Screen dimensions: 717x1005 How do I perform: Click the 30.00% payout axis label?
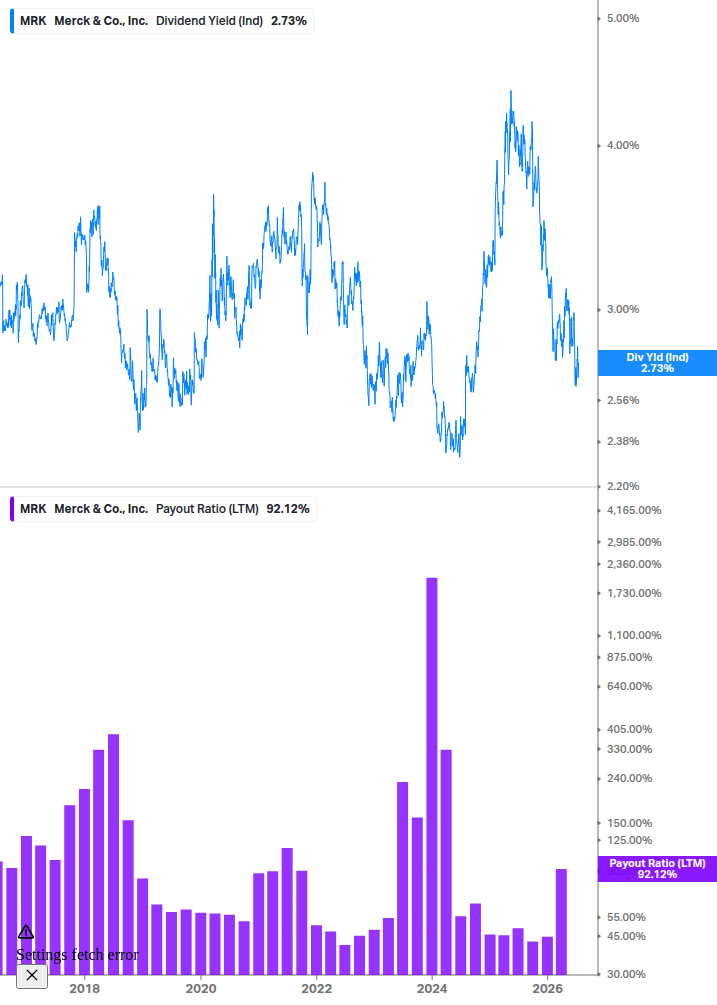tap(626, 974)
